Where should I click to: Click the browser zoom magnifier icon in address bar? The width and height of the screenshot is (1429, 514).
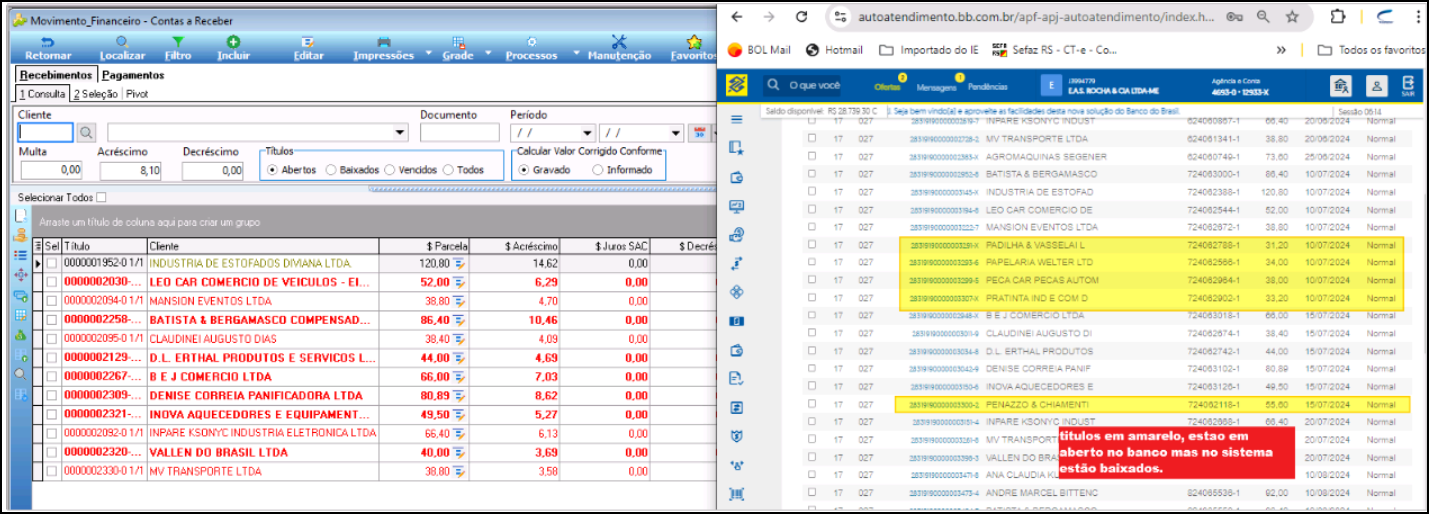[1263, 17]
